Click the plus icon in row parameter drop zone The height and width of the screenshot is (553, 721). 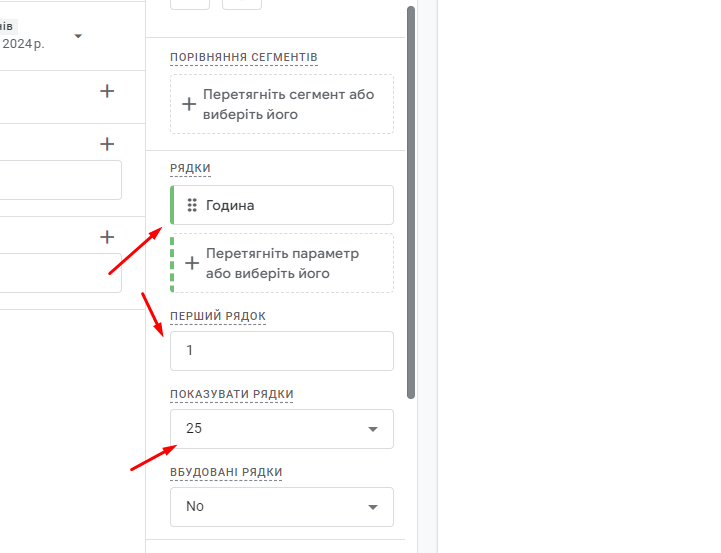[x=192, y=263]
